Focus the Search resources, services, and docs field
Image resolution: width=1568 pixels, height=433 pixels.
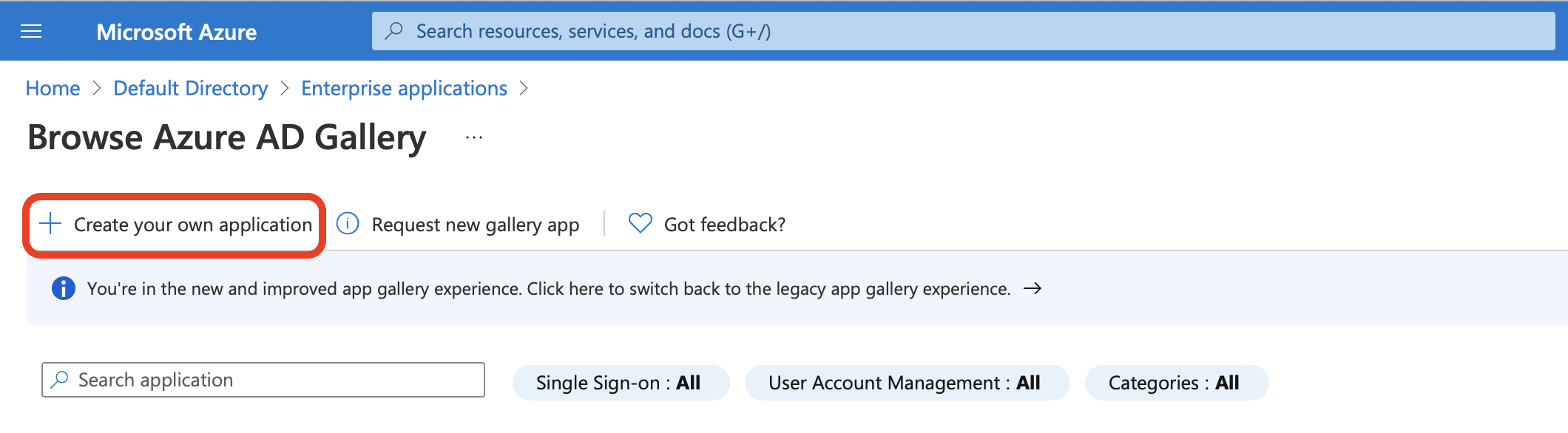click(x=963, y=31)
